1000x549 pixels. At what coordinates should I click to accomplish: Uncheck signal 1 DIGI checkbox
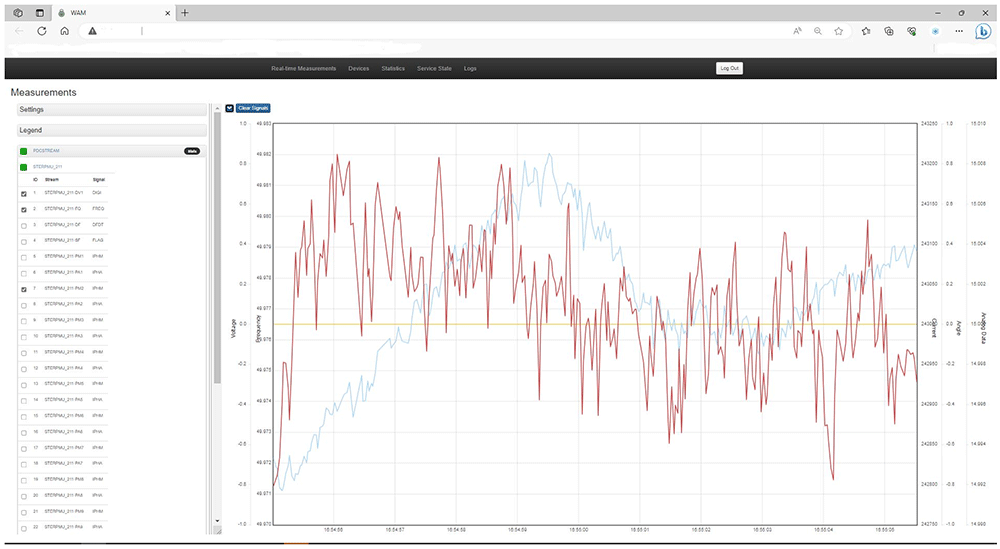click(24, 194)
